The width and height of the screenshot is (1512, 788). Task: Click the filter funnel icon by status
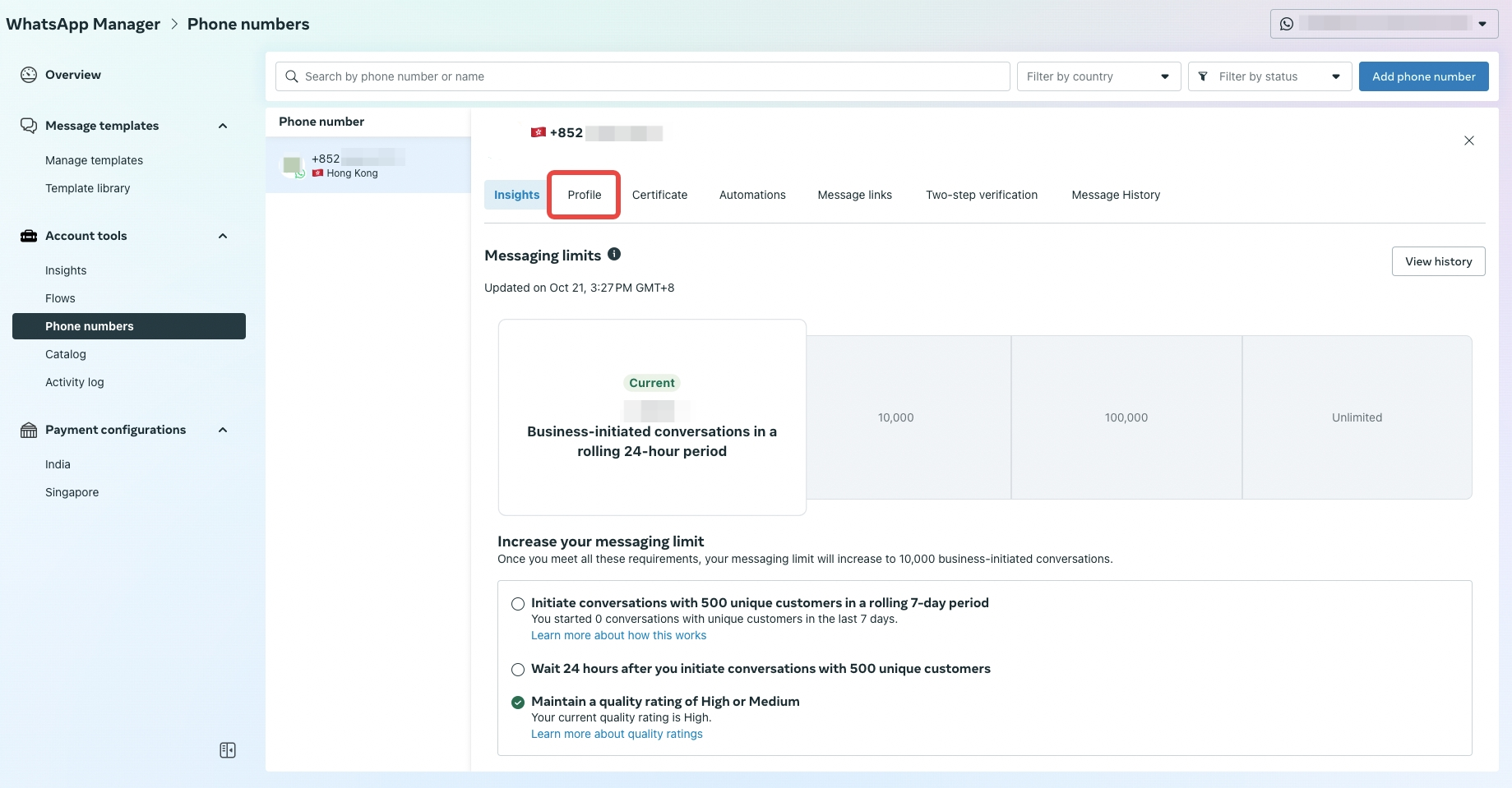click(1203, 76)
